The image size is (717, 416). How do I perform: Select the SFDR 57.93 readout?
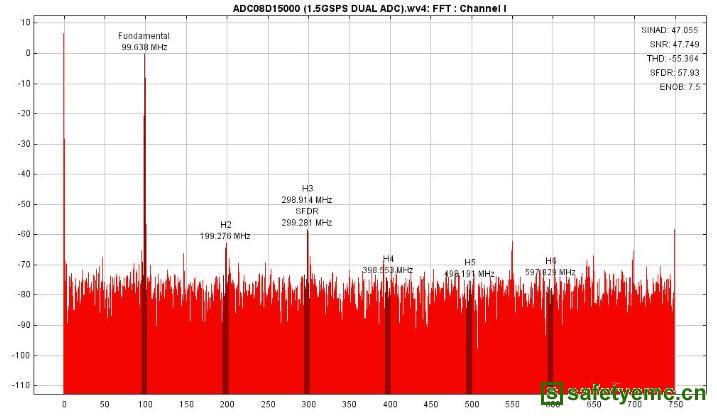(674, 73)
